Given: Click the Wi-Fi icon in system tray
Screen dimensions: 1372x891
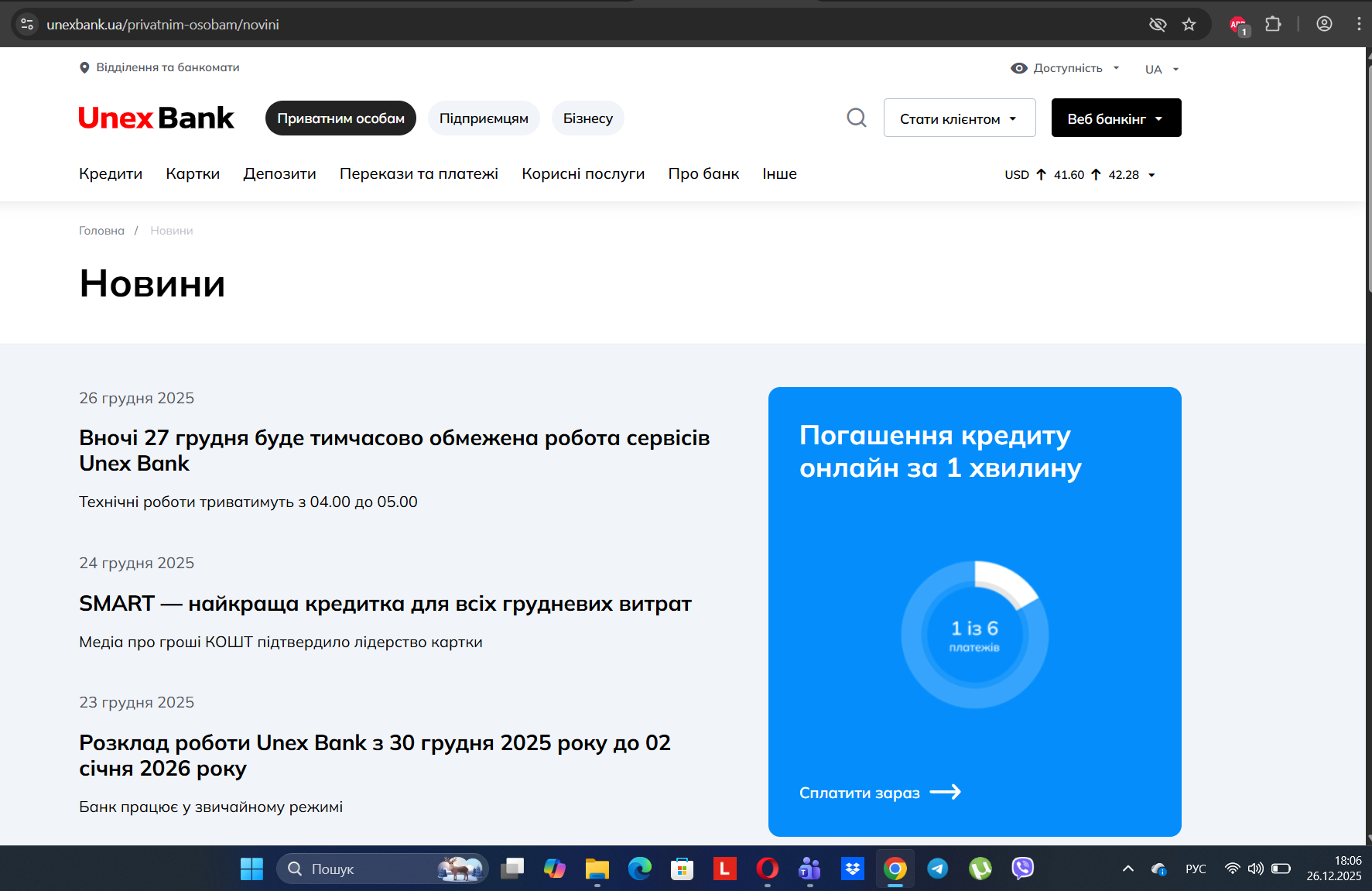Looking at the screenshot, I should [x=1233, y=869].
